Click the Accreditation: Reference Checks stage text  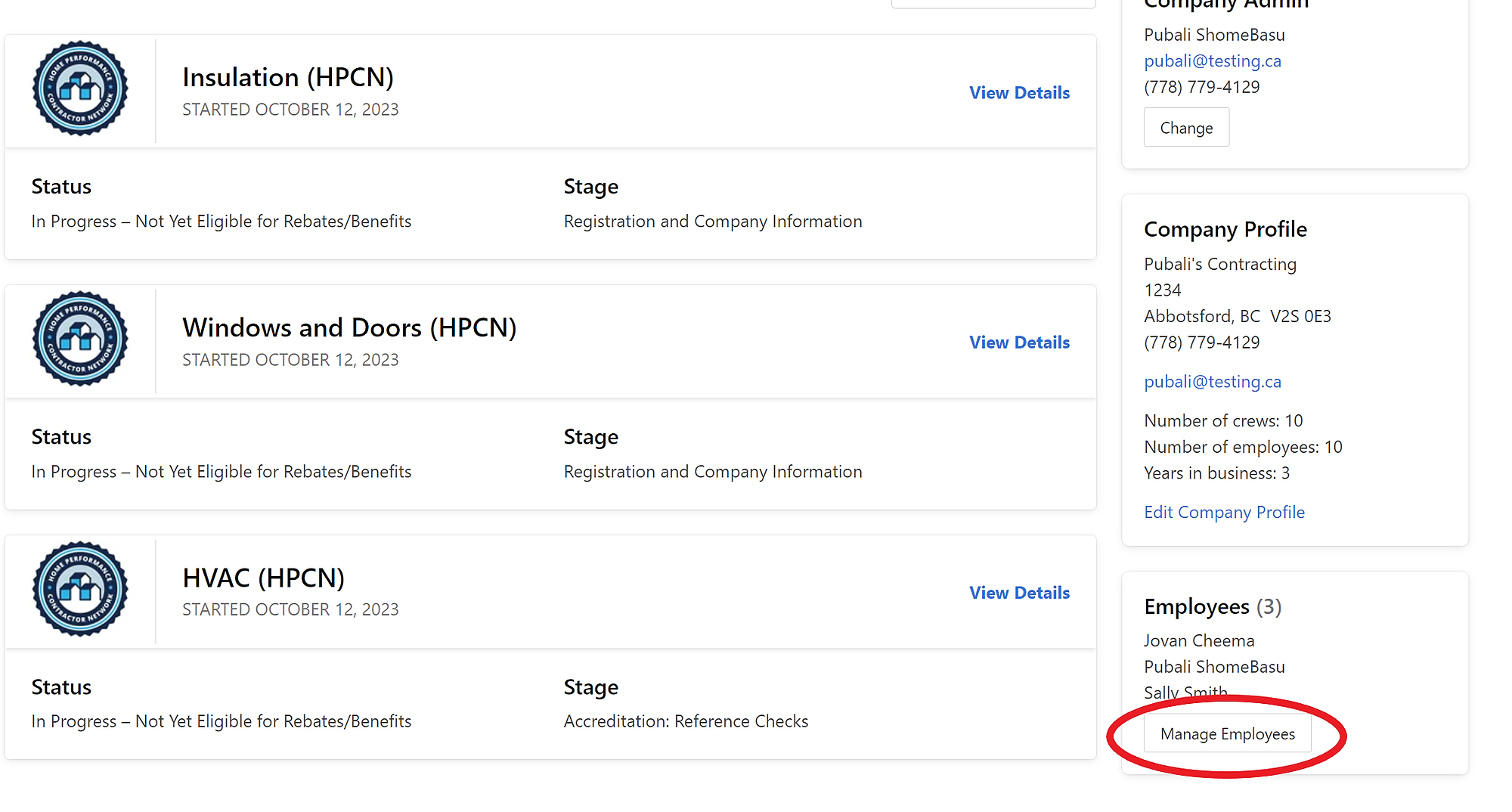point(686,721)
